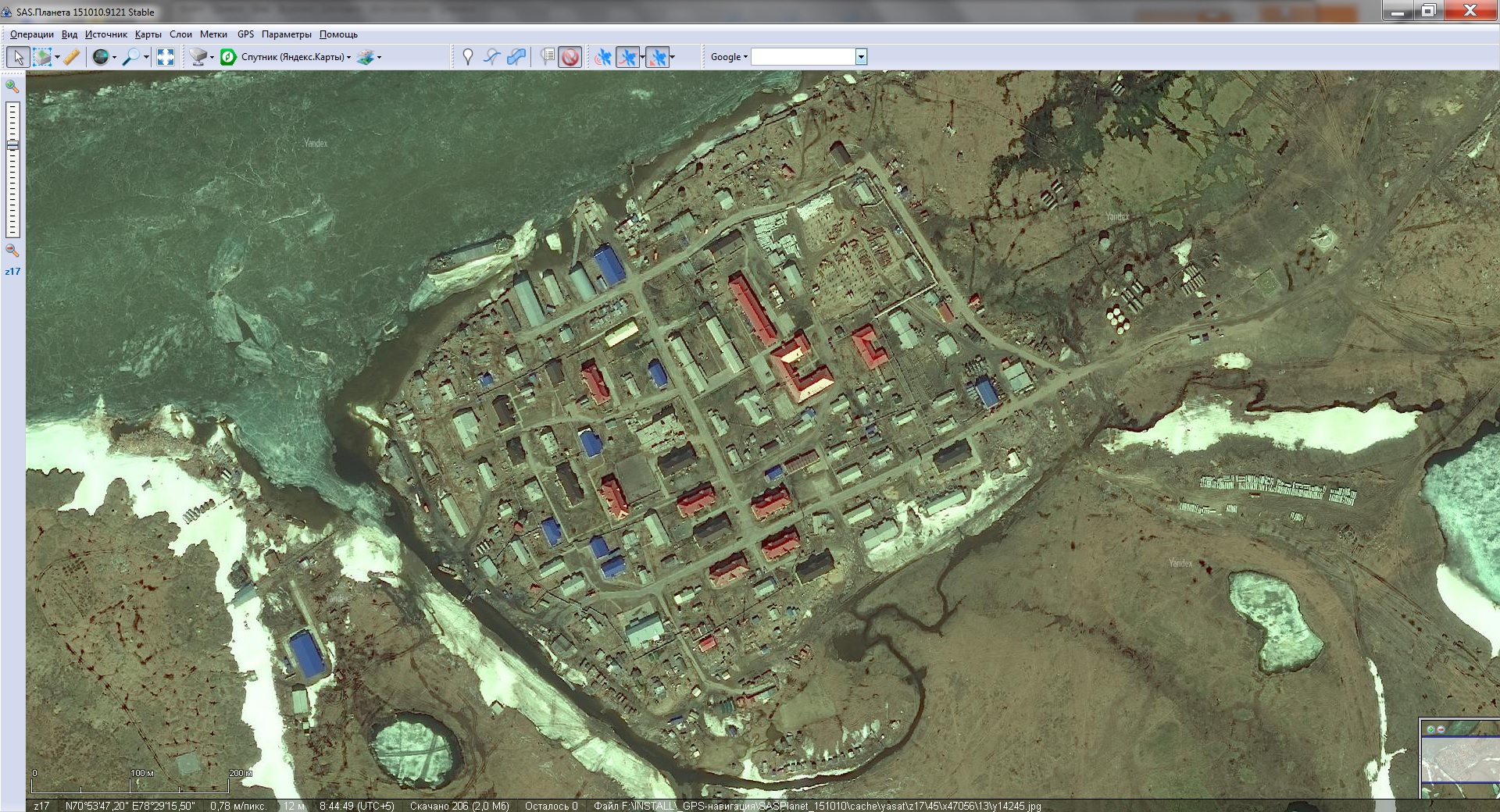Open the Параметры menu
The width and height of the screenshot is (1500, 812).
click(286, 34)
